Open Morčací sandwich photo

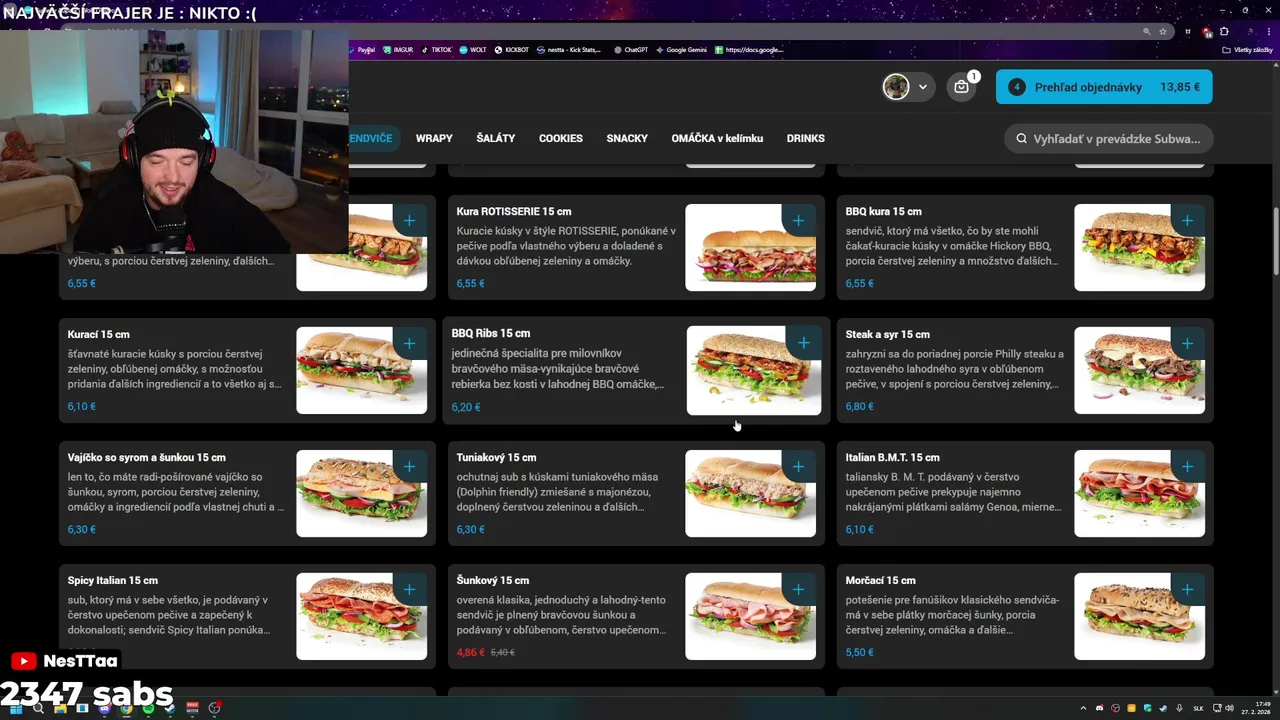pos(1139,616)
